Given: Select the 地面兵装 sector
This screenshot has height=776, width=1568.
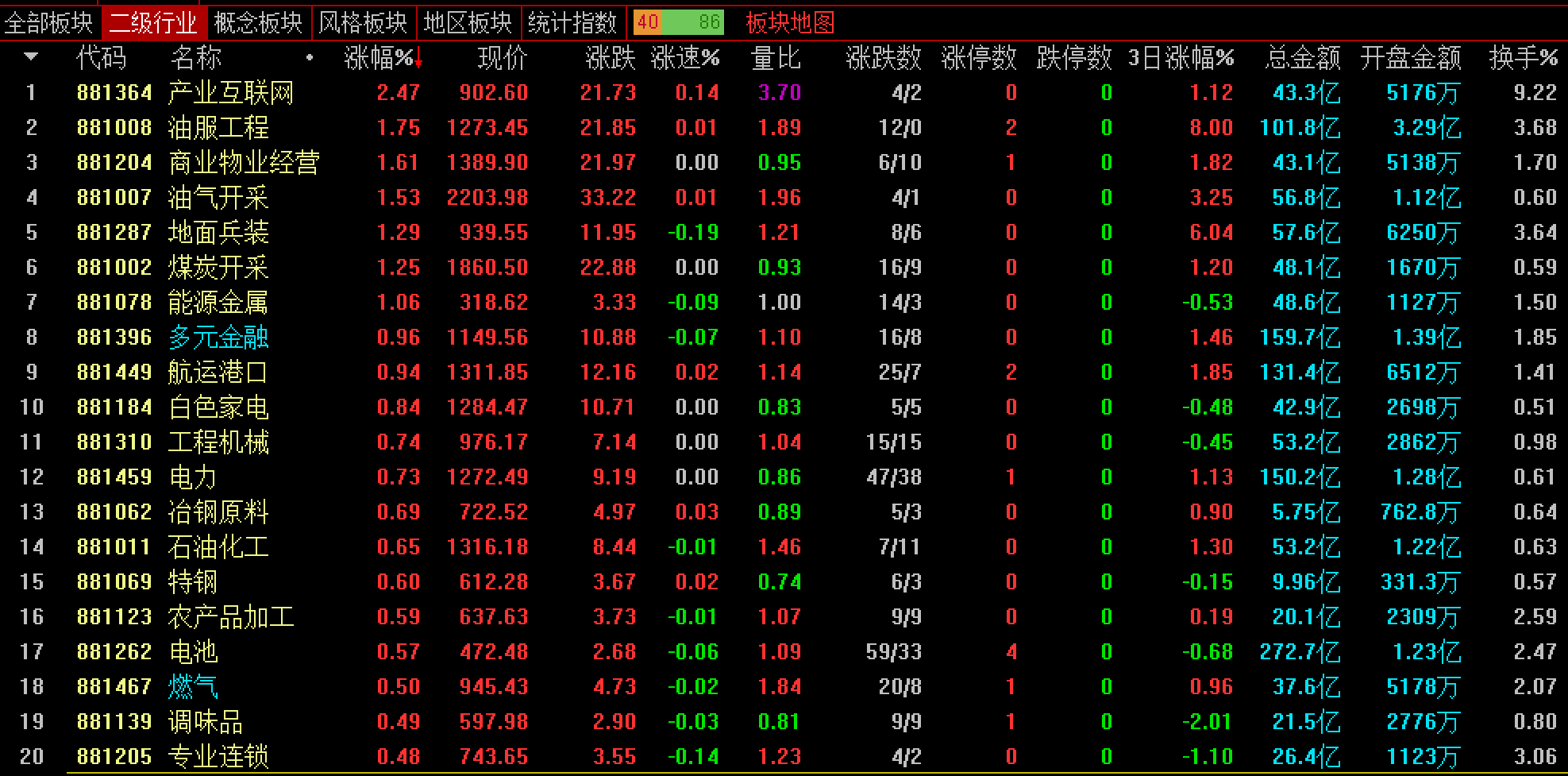Looking at the screenshot, I should pos(218,233).
